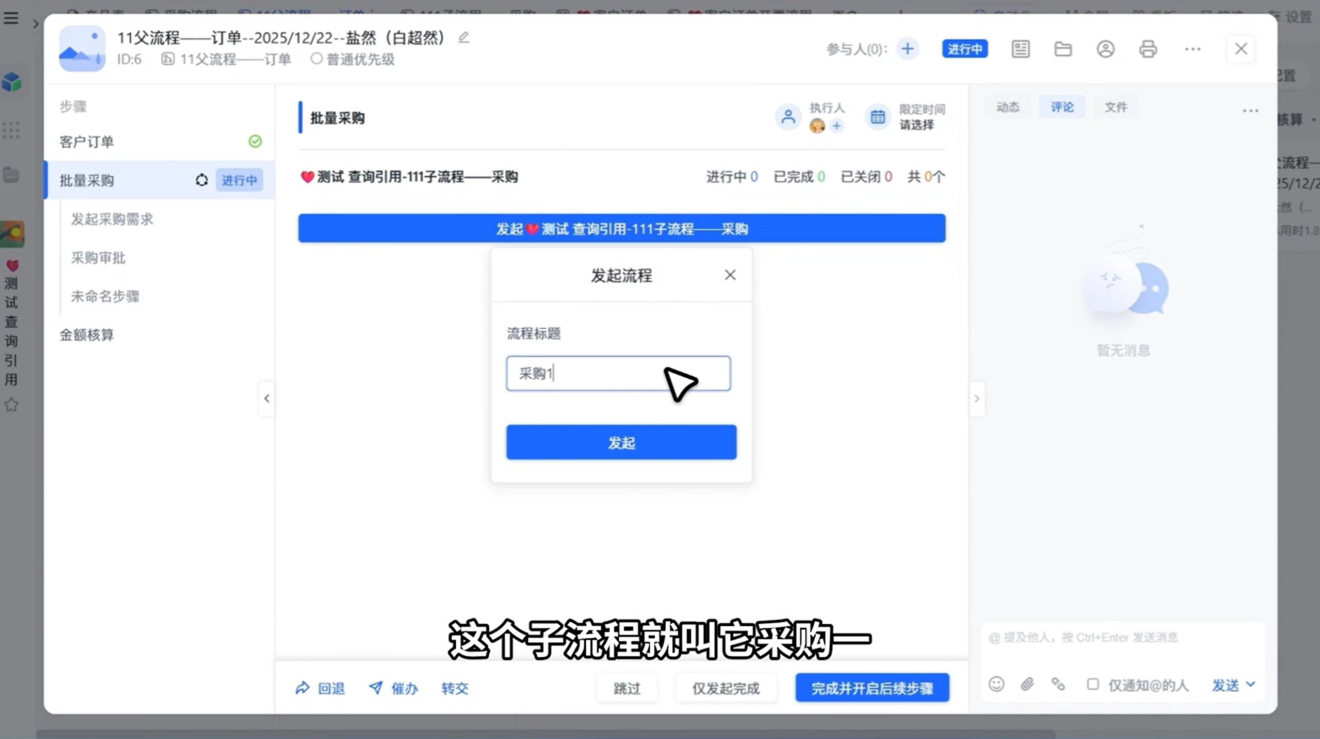The height and width of the screenshot is (739, 1320).
Task: Open the 发送 dropdown arrow
Action: tap(1251, 685)
